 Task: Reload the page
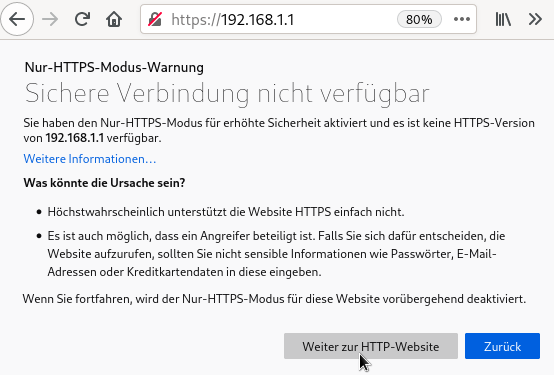click(83, 19)
